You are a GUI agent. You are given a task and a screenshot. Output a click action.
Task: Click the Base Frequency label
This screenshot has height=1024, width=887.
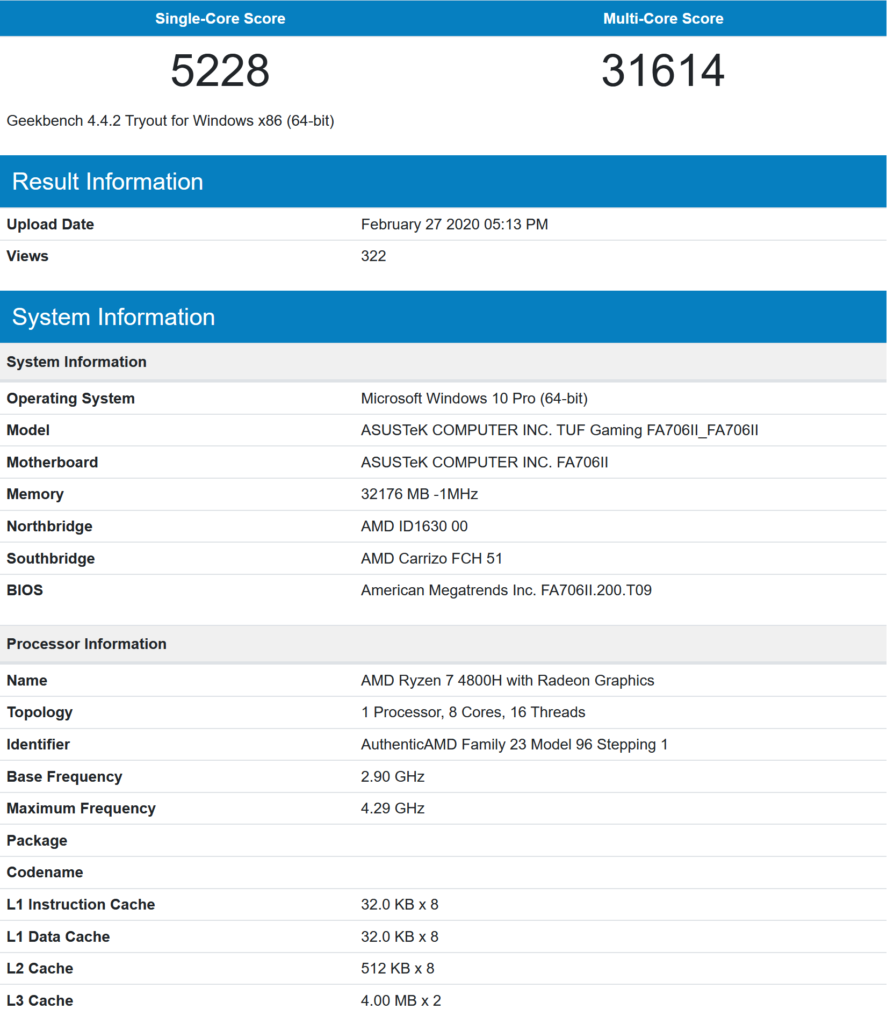coord(65,776)
